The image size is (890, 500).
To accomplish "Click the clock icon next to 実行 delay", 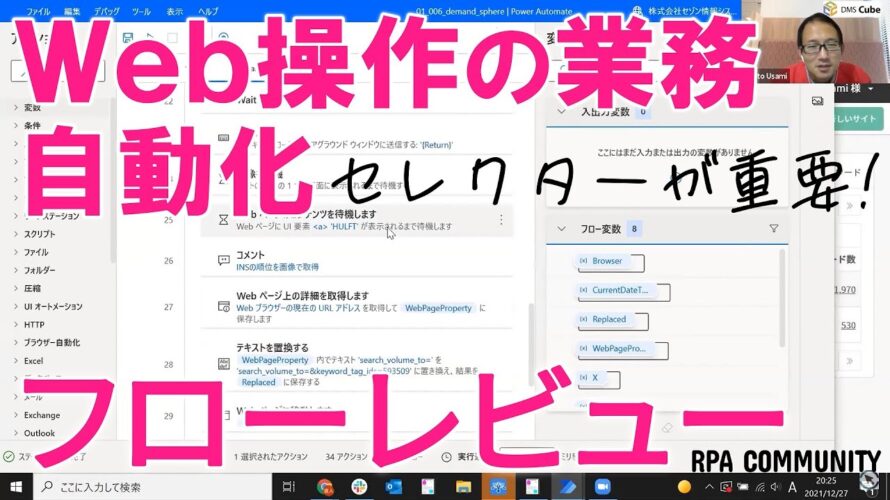I will [x=447, y=457].
